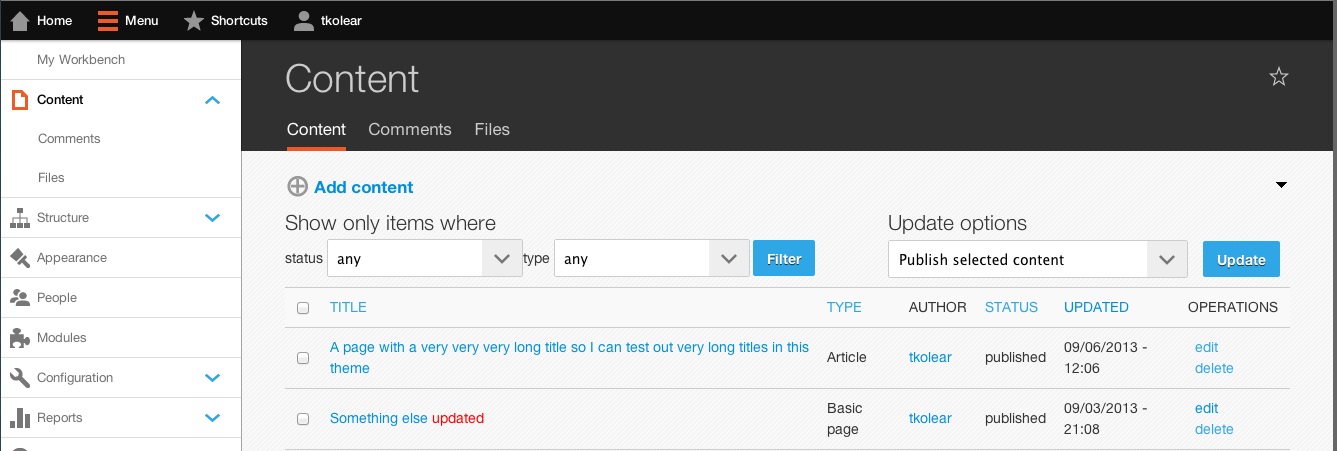The height and width of the screenshot is (451, 1337).
Task: Edit the Something else basic page
Action: coord(1206,409)
